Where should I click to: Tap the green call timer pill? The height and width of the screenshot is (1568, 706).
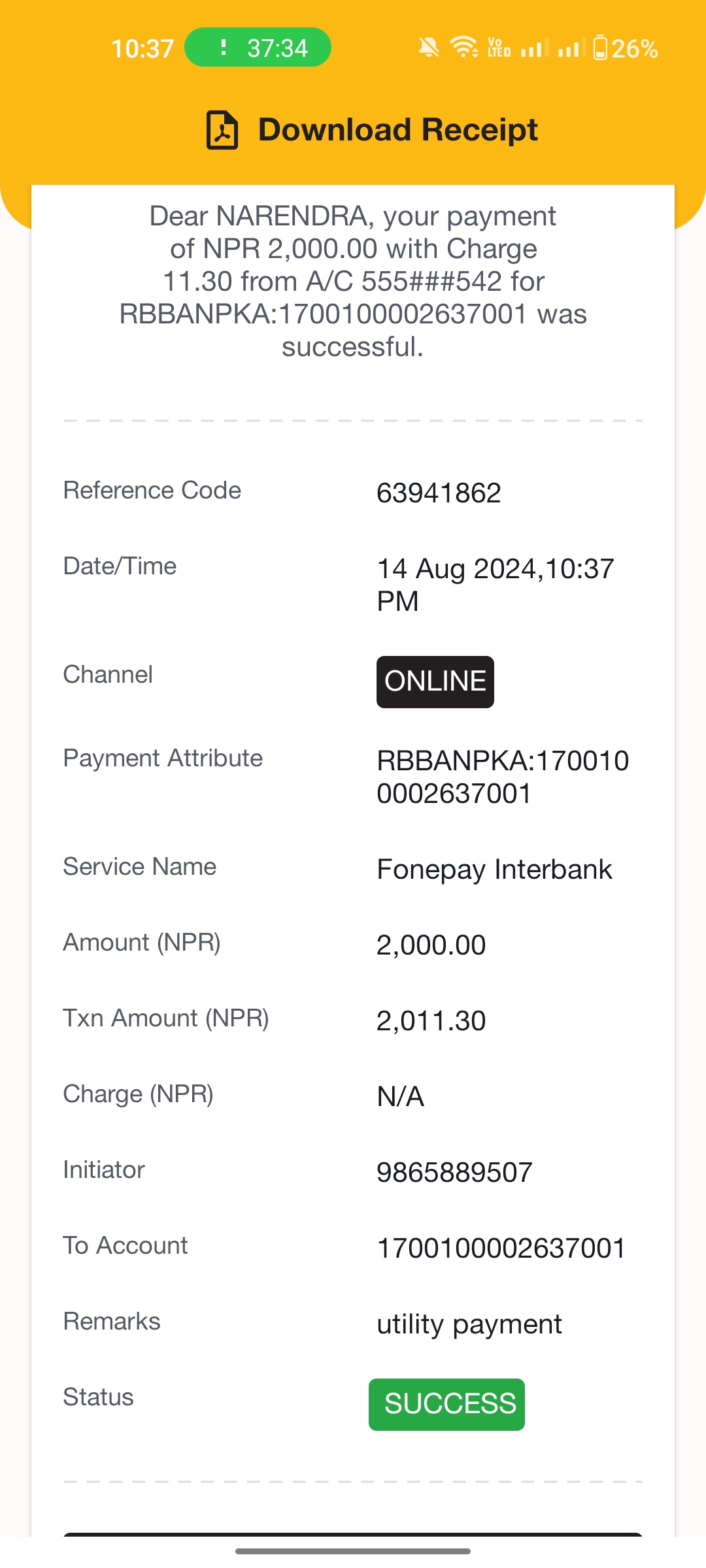point(258,47)
